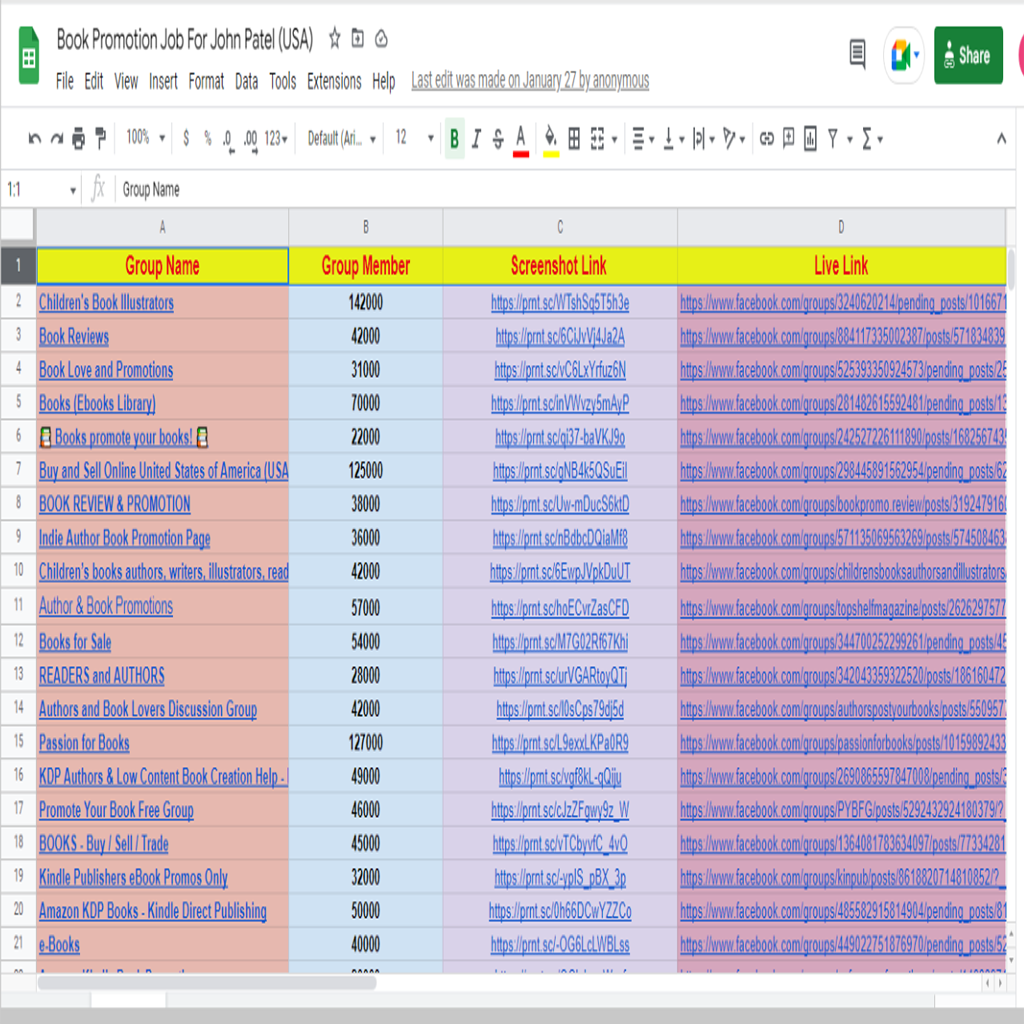Open horizontal align dropdown
Screen dimensions: 1024x1024
643,138
